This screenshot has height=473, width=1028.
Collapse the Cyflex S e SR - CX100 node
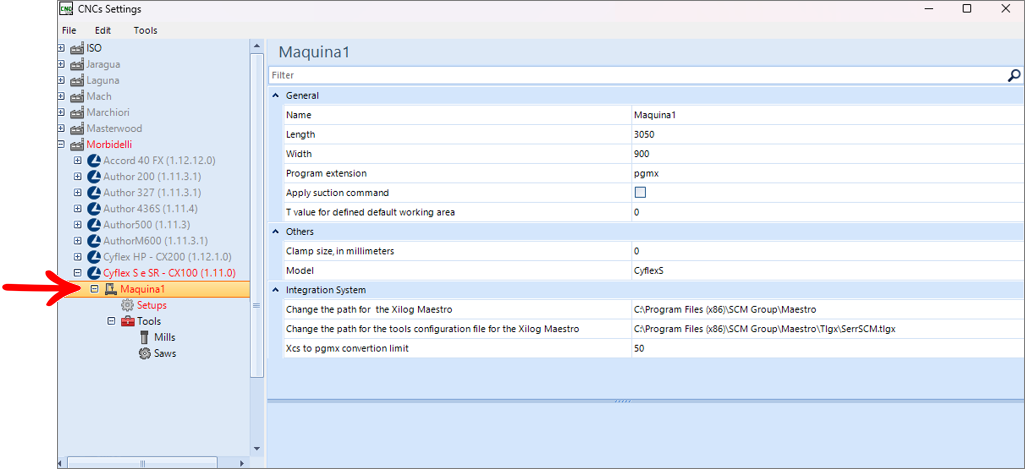pos(77,273)
